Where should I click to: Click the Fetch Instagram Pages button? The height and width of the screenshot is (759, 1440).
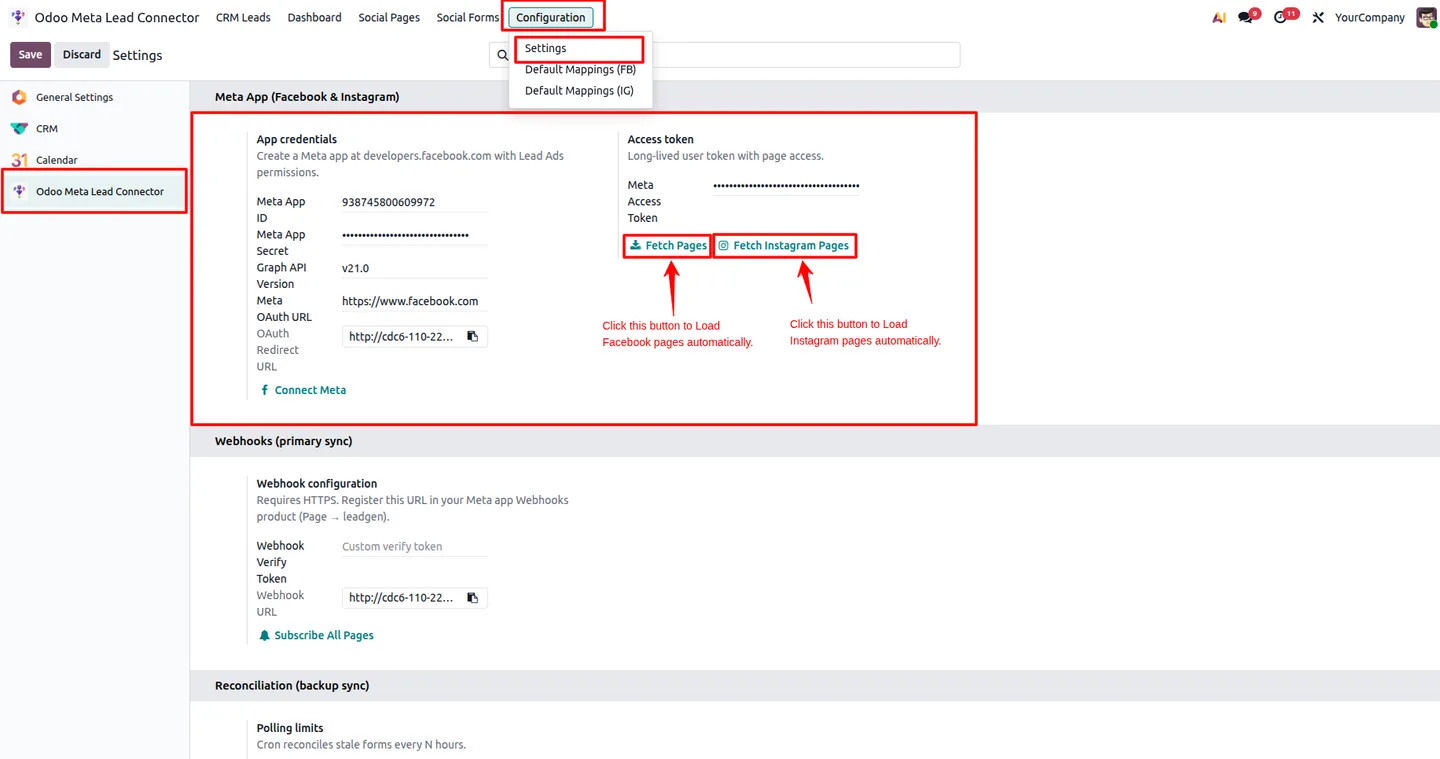click(x=784, y=245)
